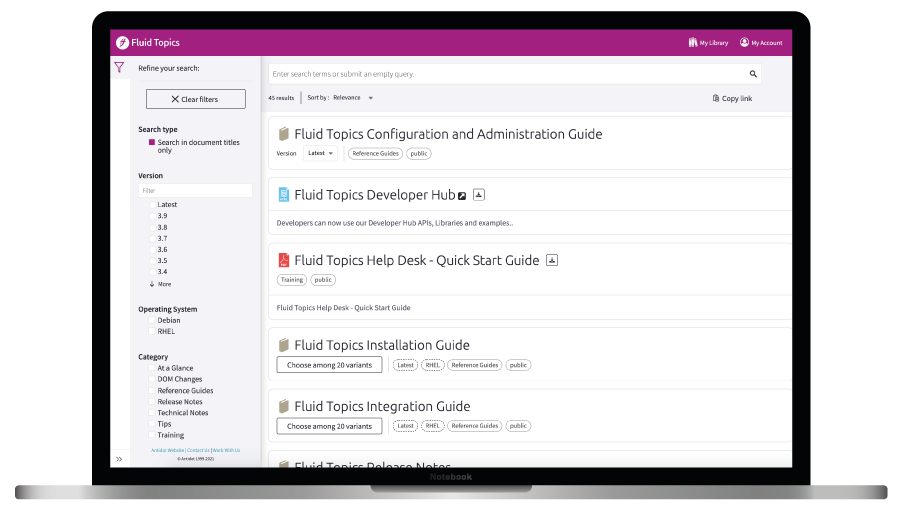Click the 45 results count text
Image resolution: width=908 pixels, height=509 pixels.
click(x=281, y=98)
